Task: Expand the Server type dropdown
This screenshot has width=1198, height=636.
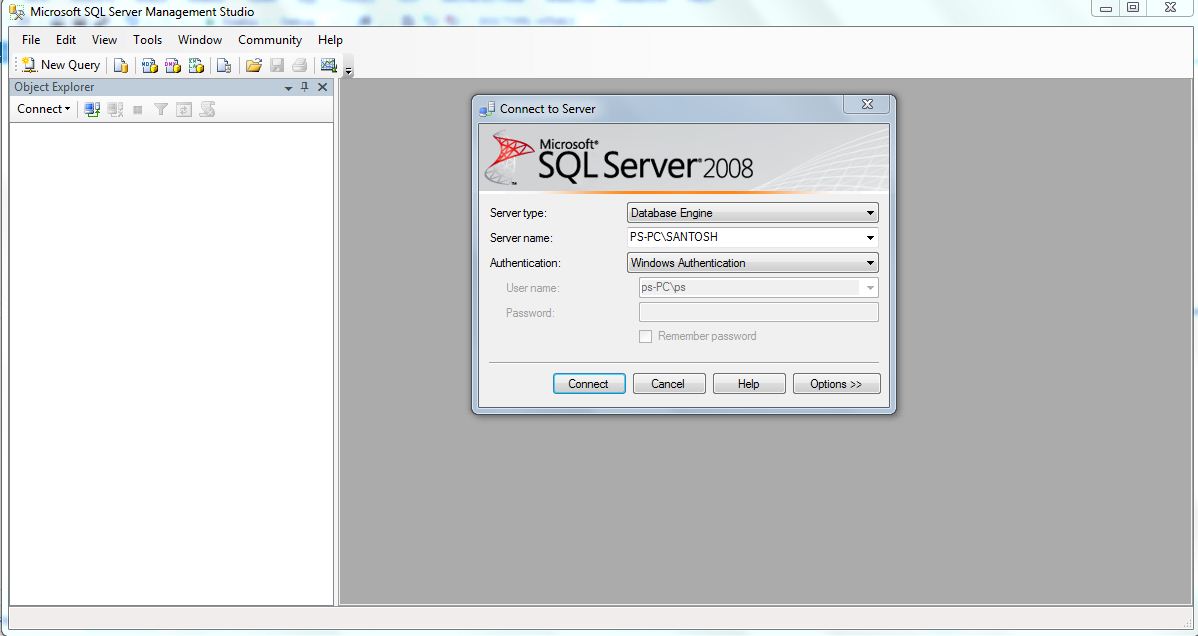Action: coord(870,213)
